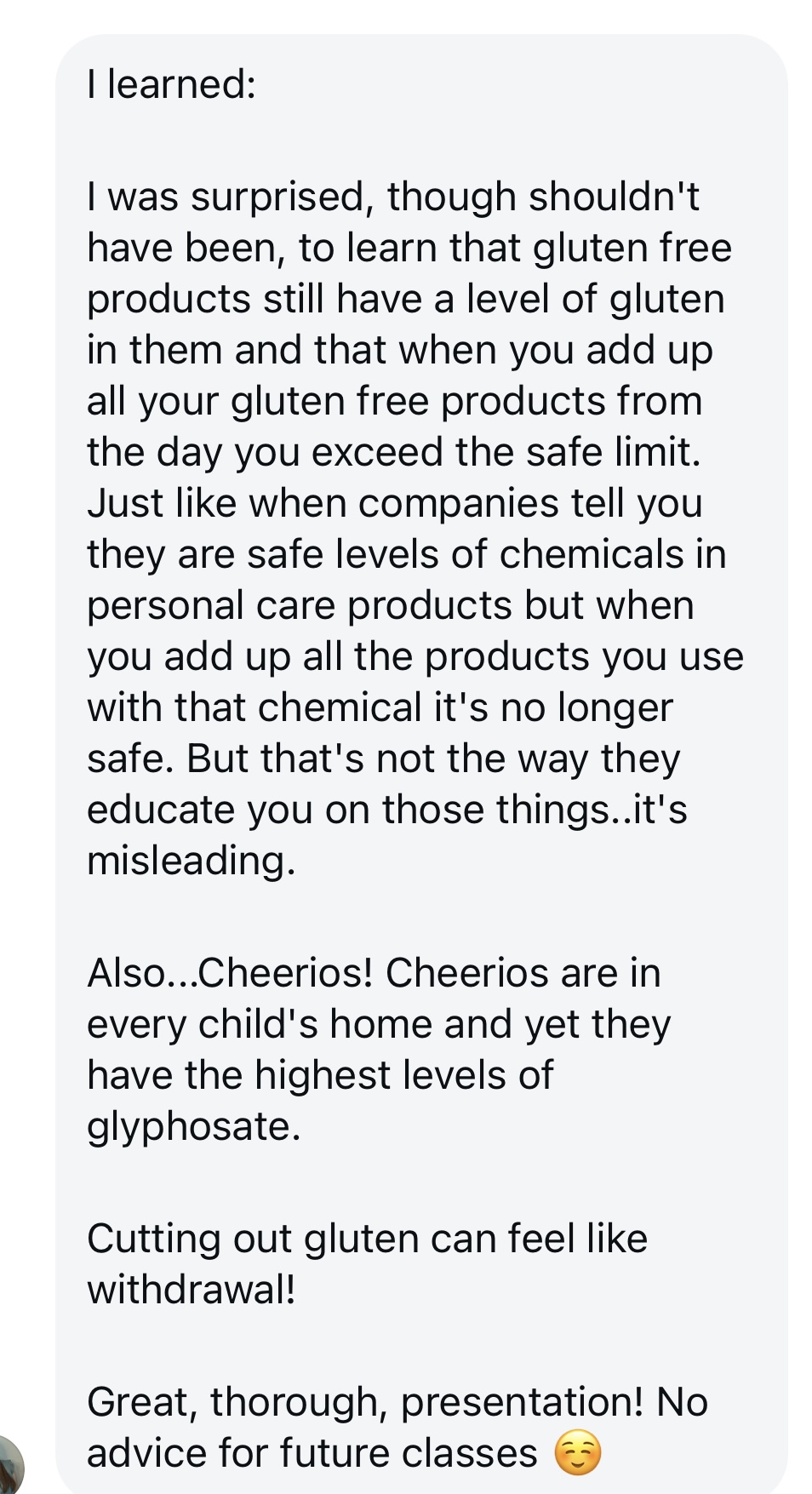Screen dimensions: 812x1494
Task: Tap the "I was surprised, though shouldn't" line
Action: tap(393, 197)
